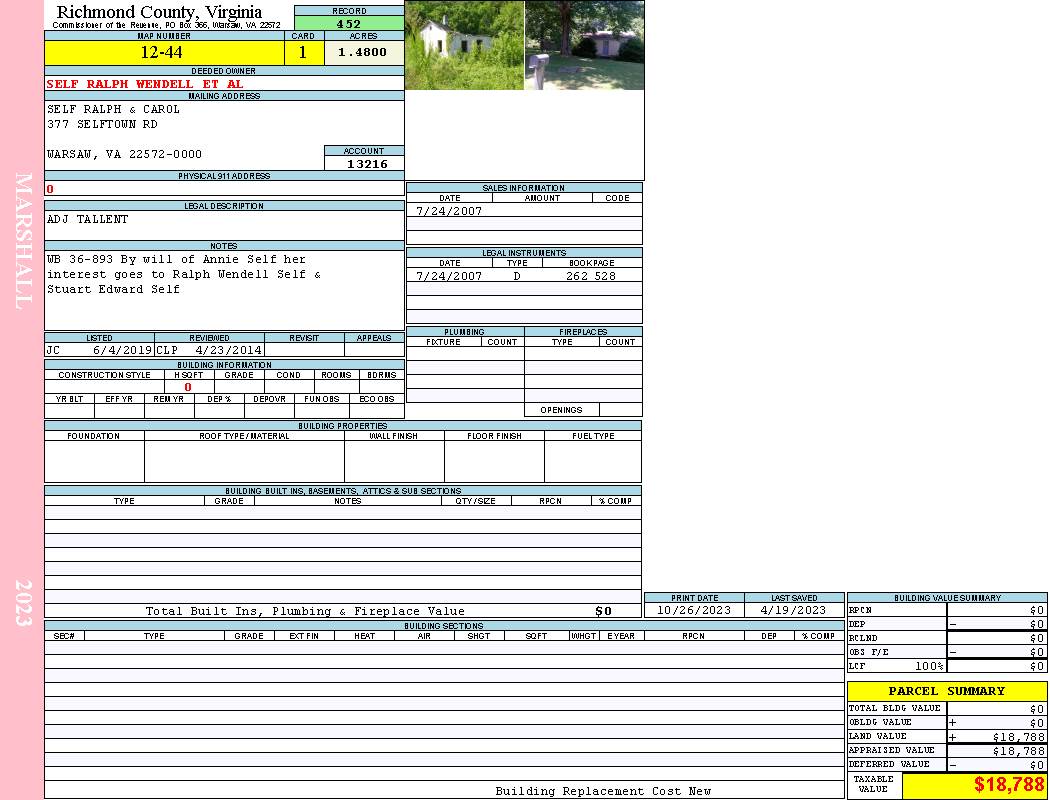Click the last saved date 4/19/2023

pos(794,610)
